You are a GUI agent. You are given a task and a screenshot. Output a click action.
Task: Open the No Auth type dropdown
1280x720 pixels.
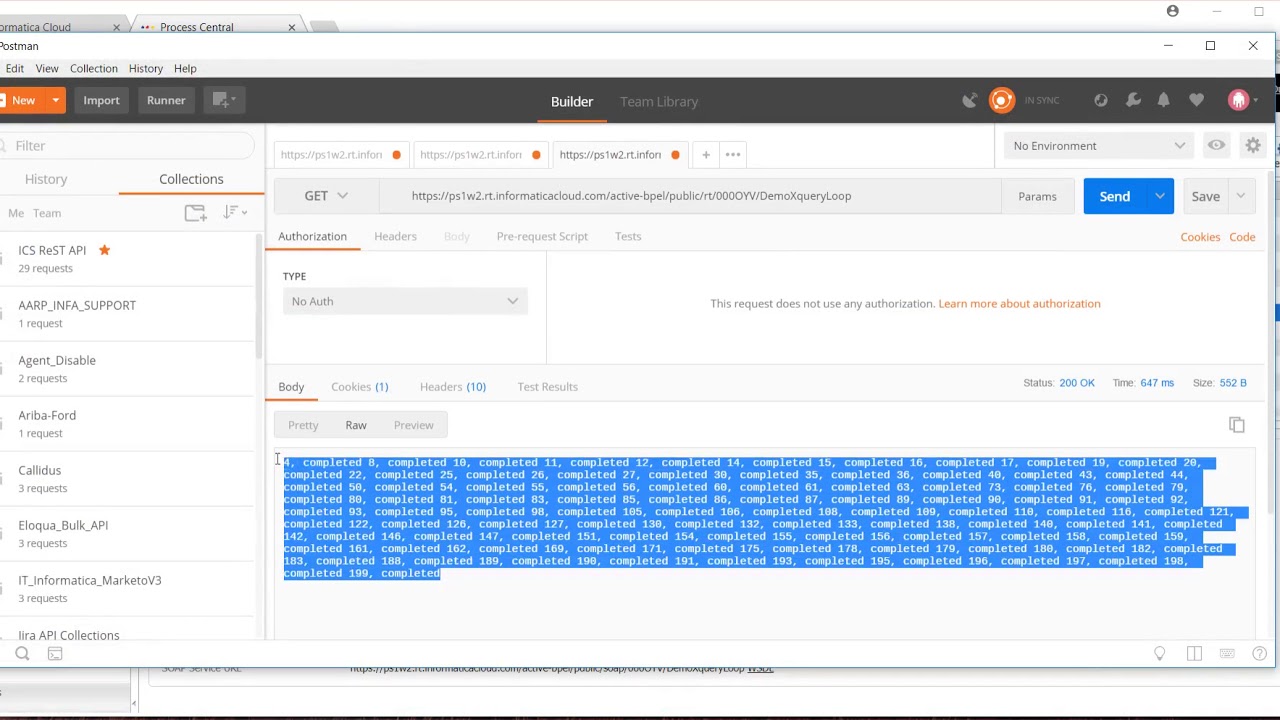click(x=405, y=301)
